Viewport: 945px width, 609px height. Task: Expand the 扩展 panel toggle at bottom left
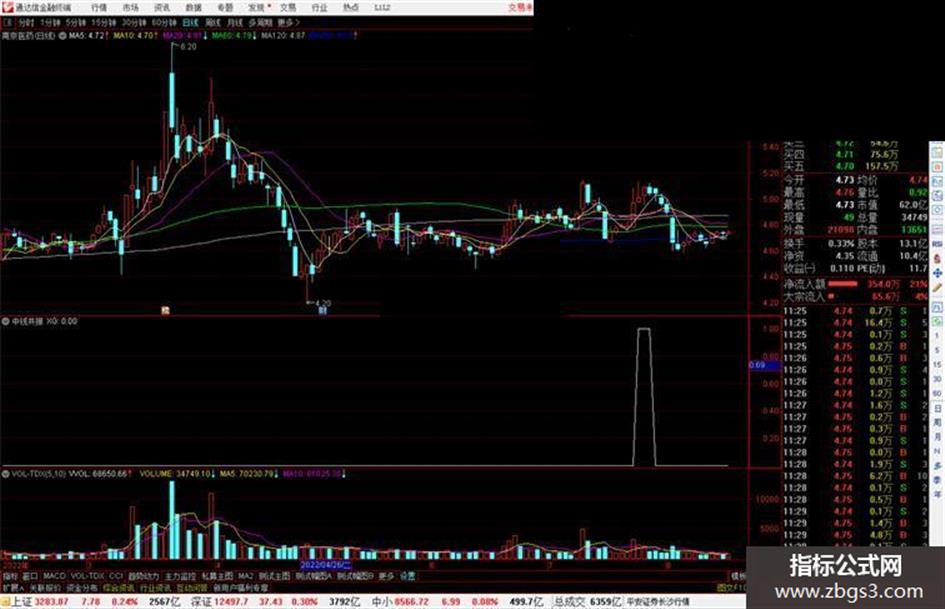click(x=12, y=587)
